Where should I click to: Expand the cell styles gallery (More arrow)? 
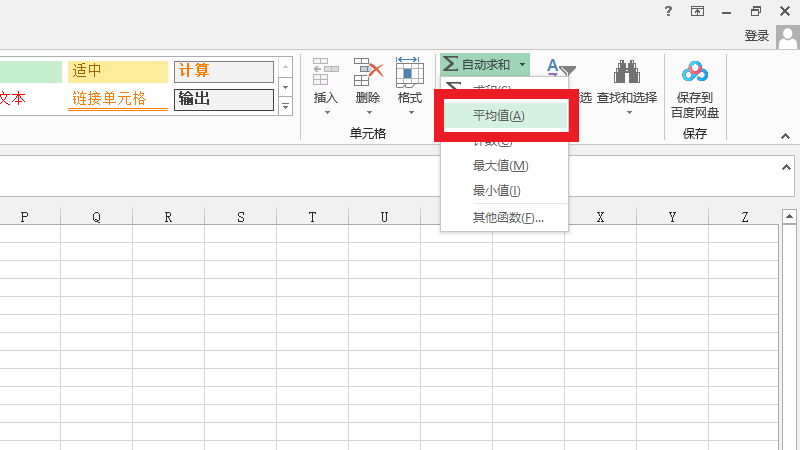point(285,105)
